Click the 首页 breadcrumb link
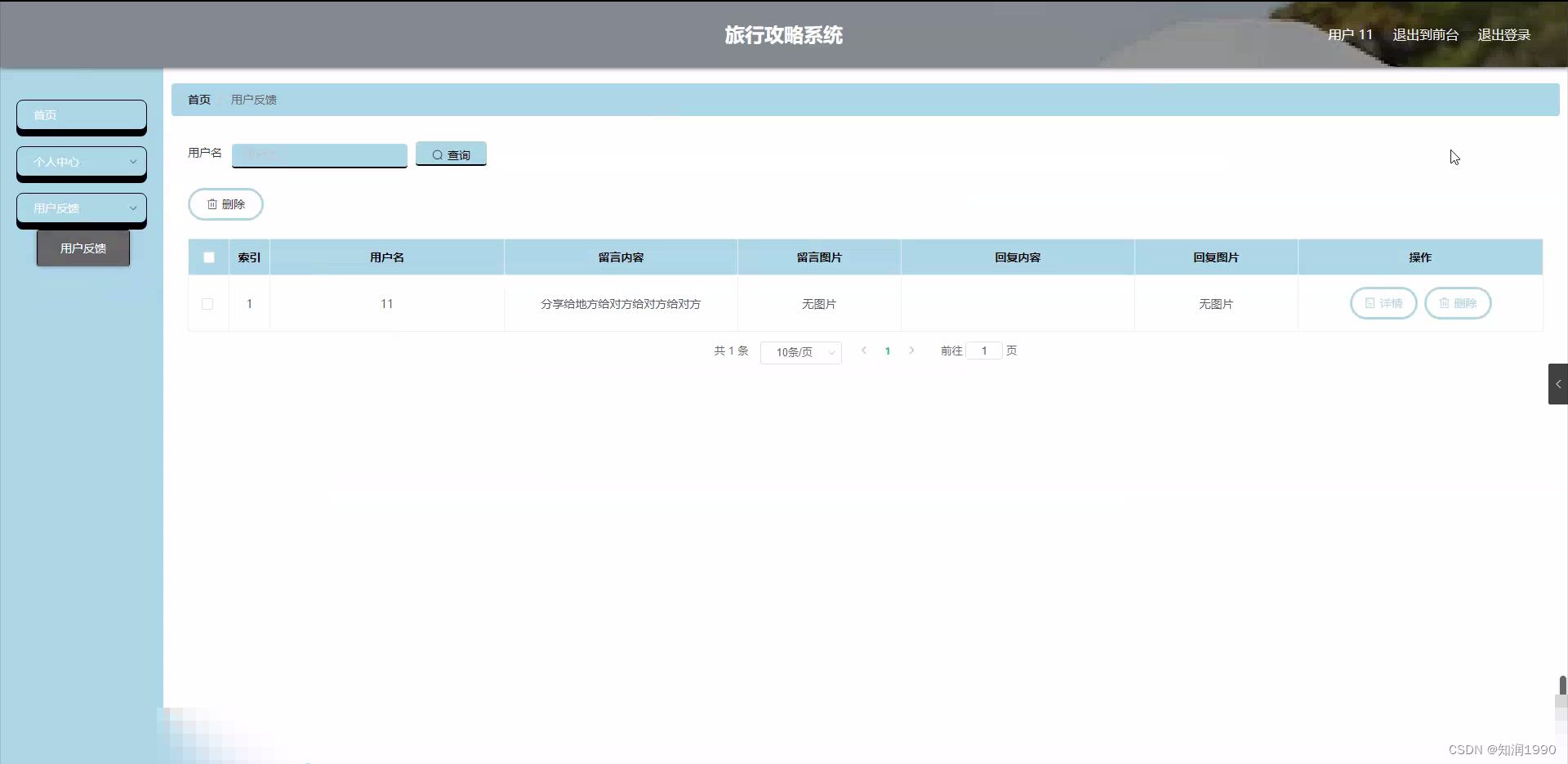This screenshot has height=764, width=1568. (x=198, y=99)
